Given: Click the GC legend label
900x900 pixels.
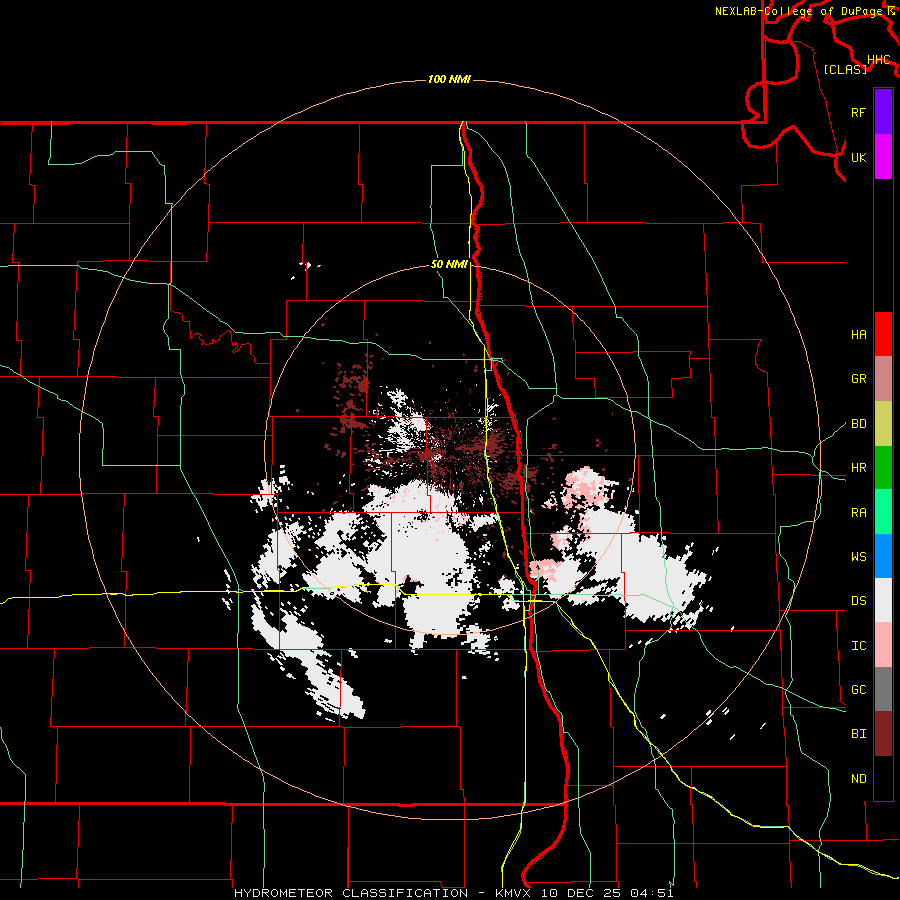Looking at the screenshot, I should pos(858,690).
